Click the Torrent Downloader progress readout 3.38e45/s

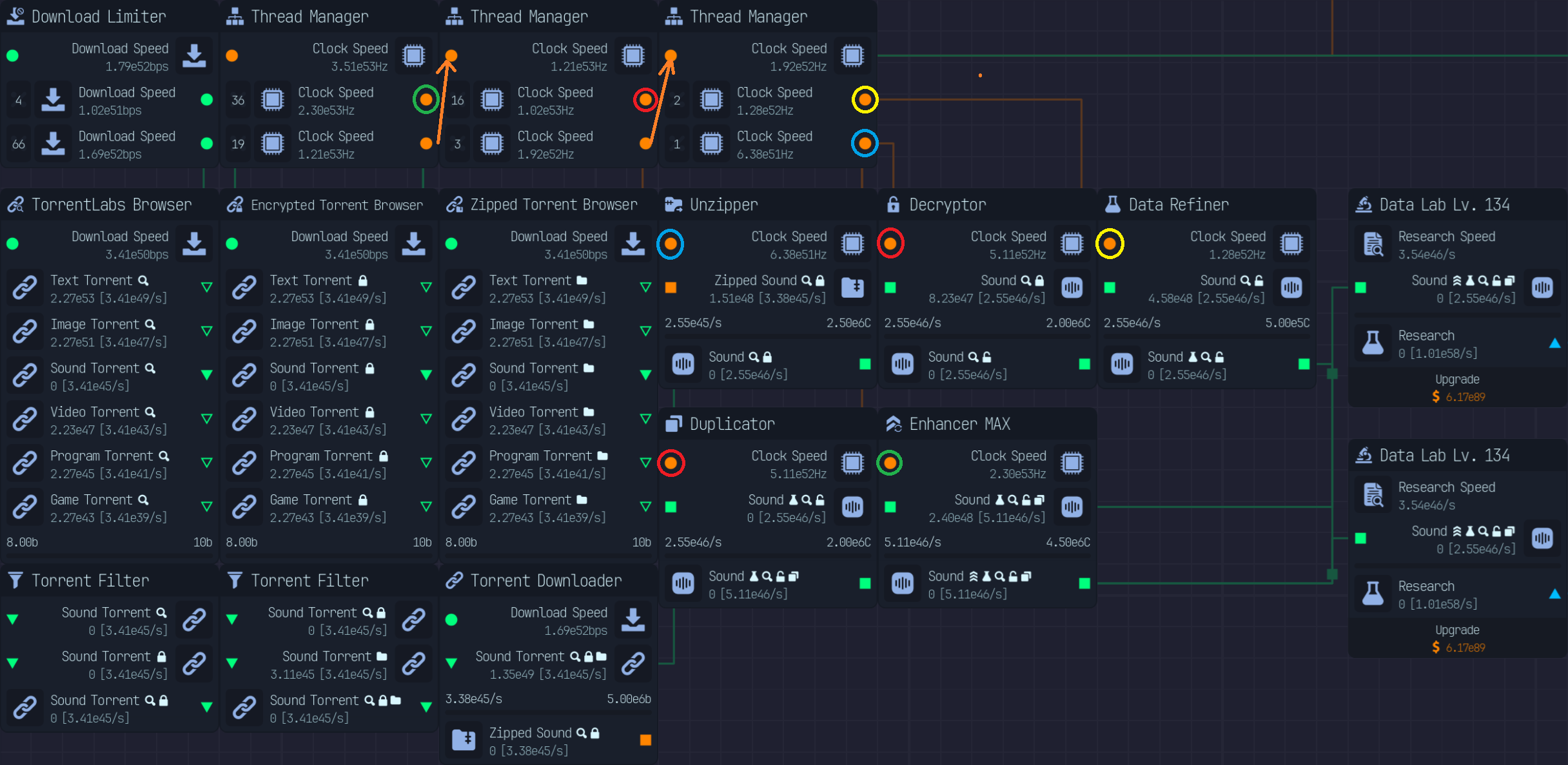point(474,699)
